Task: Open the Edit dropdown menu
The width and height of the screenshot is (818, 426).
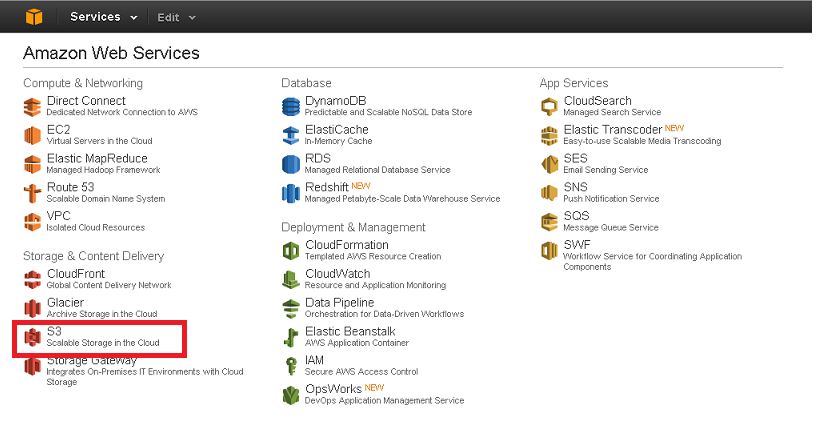Action: (176, 17)
